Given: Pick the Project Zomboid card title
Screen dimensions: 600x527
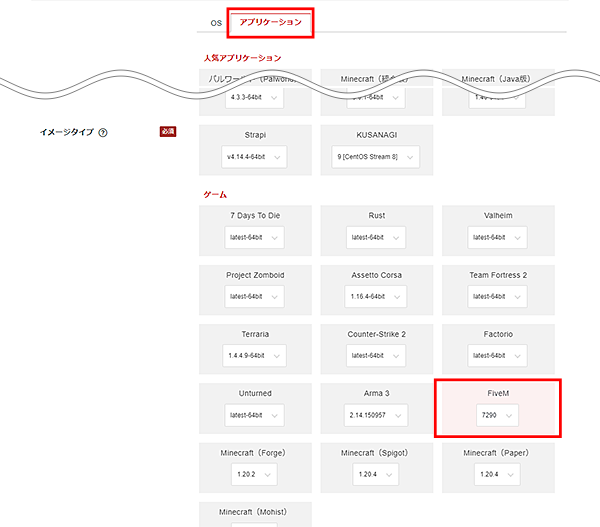Looking at the screenshot, I should 255,275.
